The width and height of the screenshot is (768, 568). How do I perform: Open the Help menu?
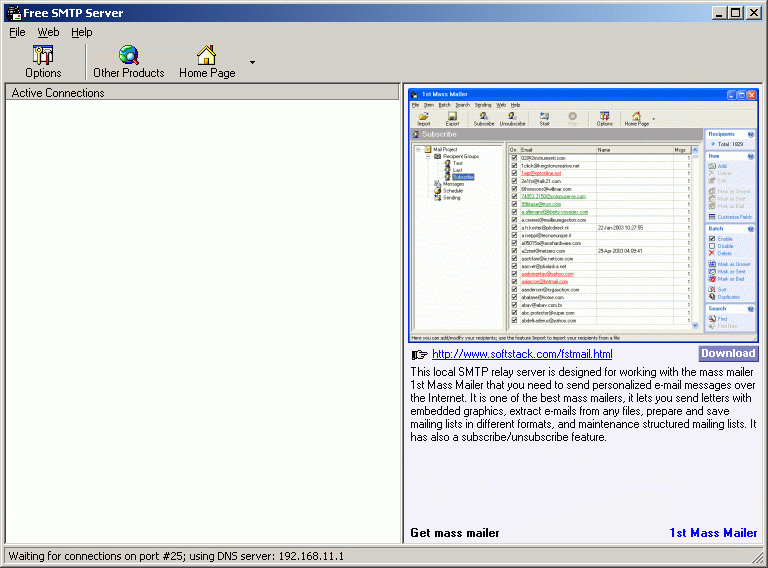tap(81, 32)
